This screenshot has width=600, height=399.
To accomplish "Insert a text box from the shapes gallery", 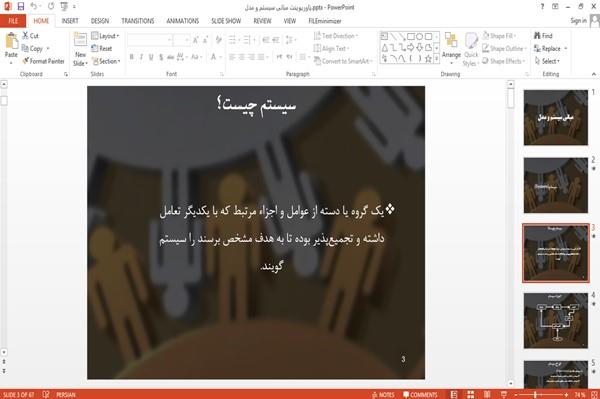I will (384, 36).
